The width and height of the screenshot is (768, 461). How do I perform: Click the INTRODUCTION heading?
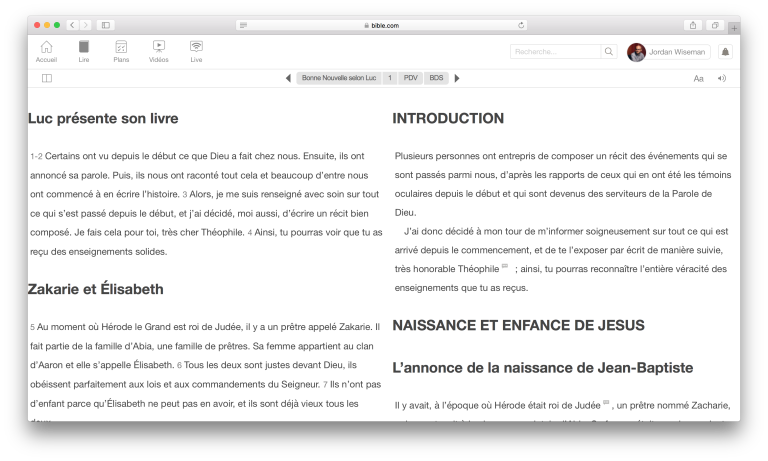click(448, 119)
